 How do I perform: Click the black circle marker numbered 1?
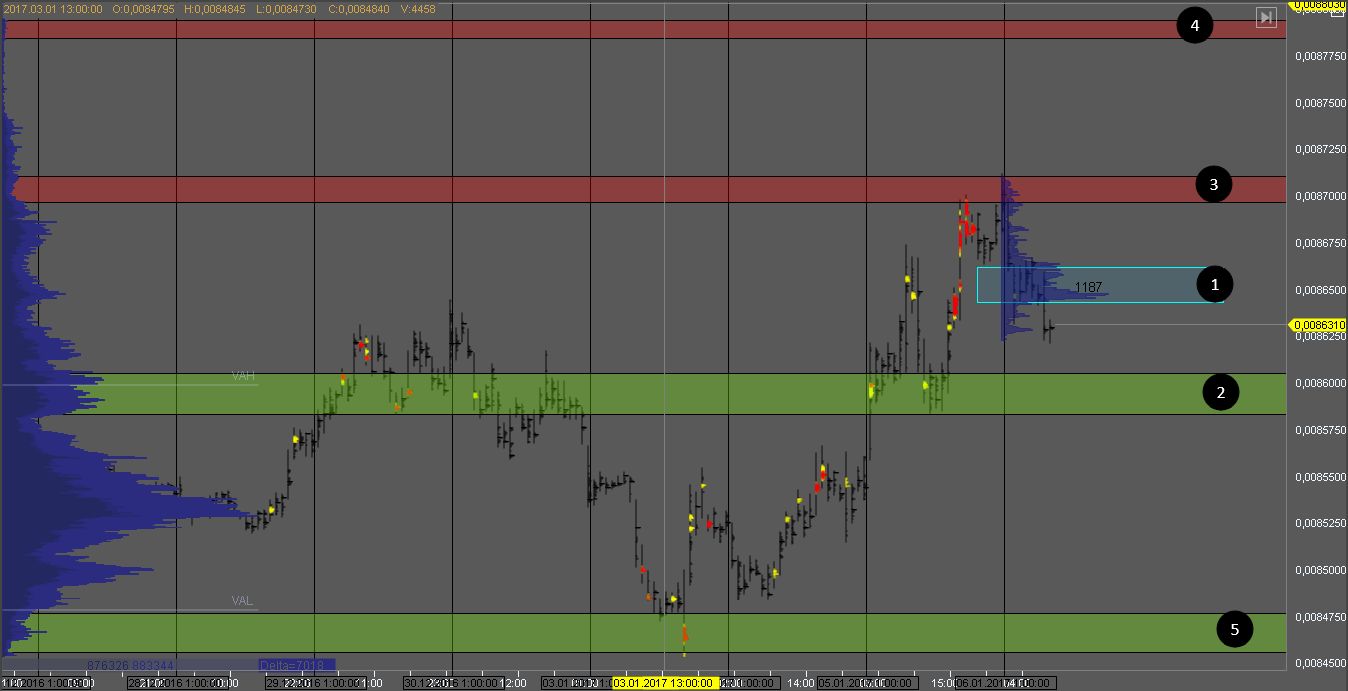coord(1215,285)
